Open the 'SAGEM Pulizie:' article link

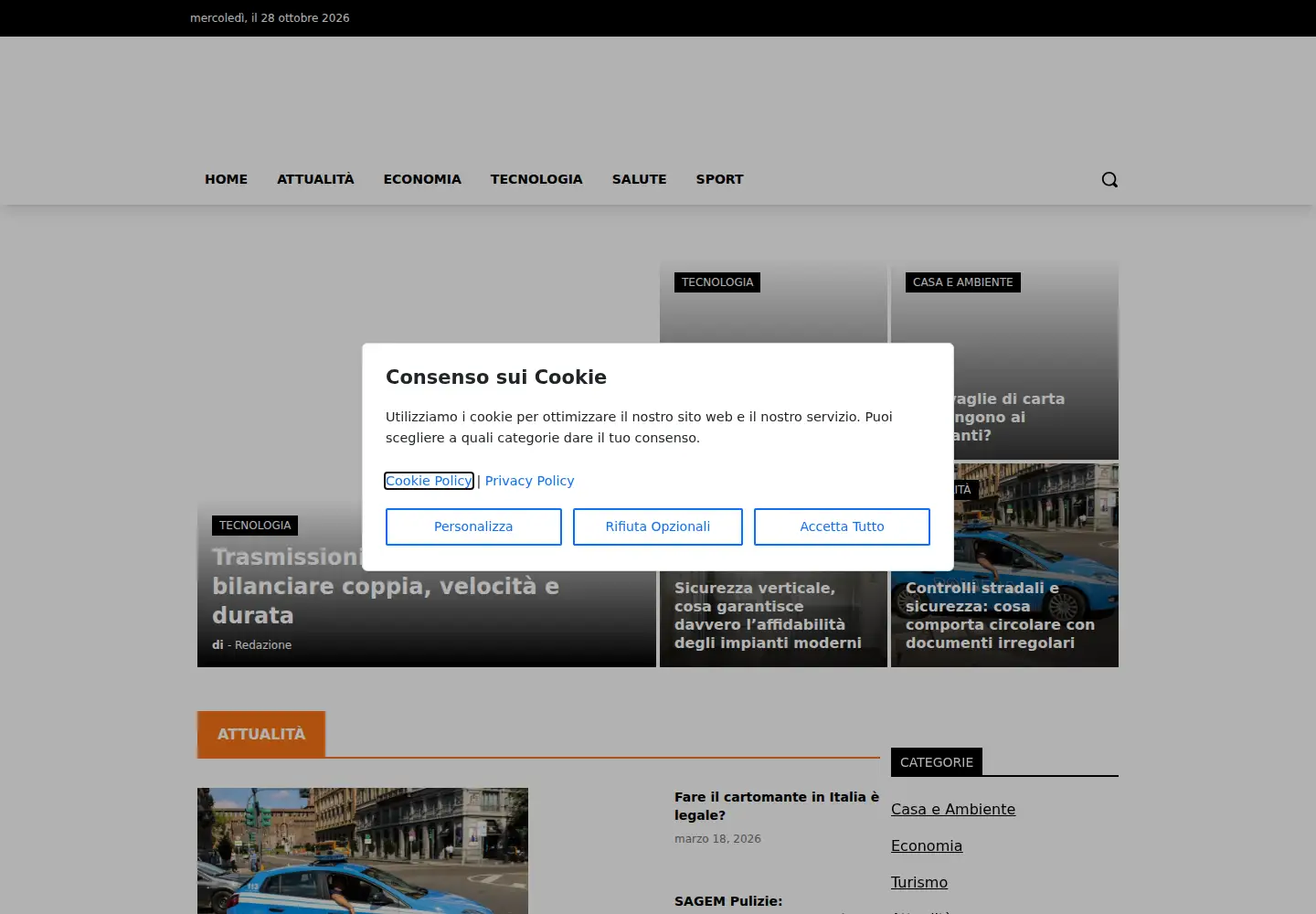(x=728, y=901)
